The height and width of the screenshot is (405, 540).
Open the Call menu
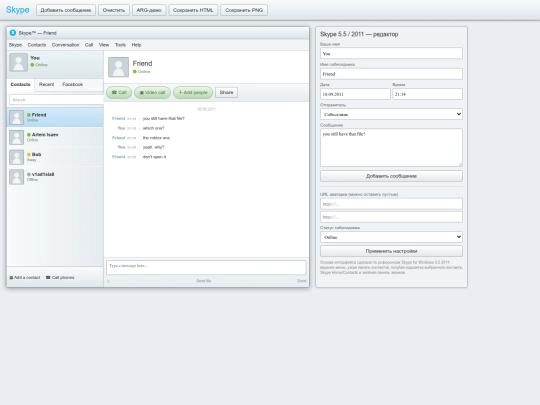[x=89, y=45]
